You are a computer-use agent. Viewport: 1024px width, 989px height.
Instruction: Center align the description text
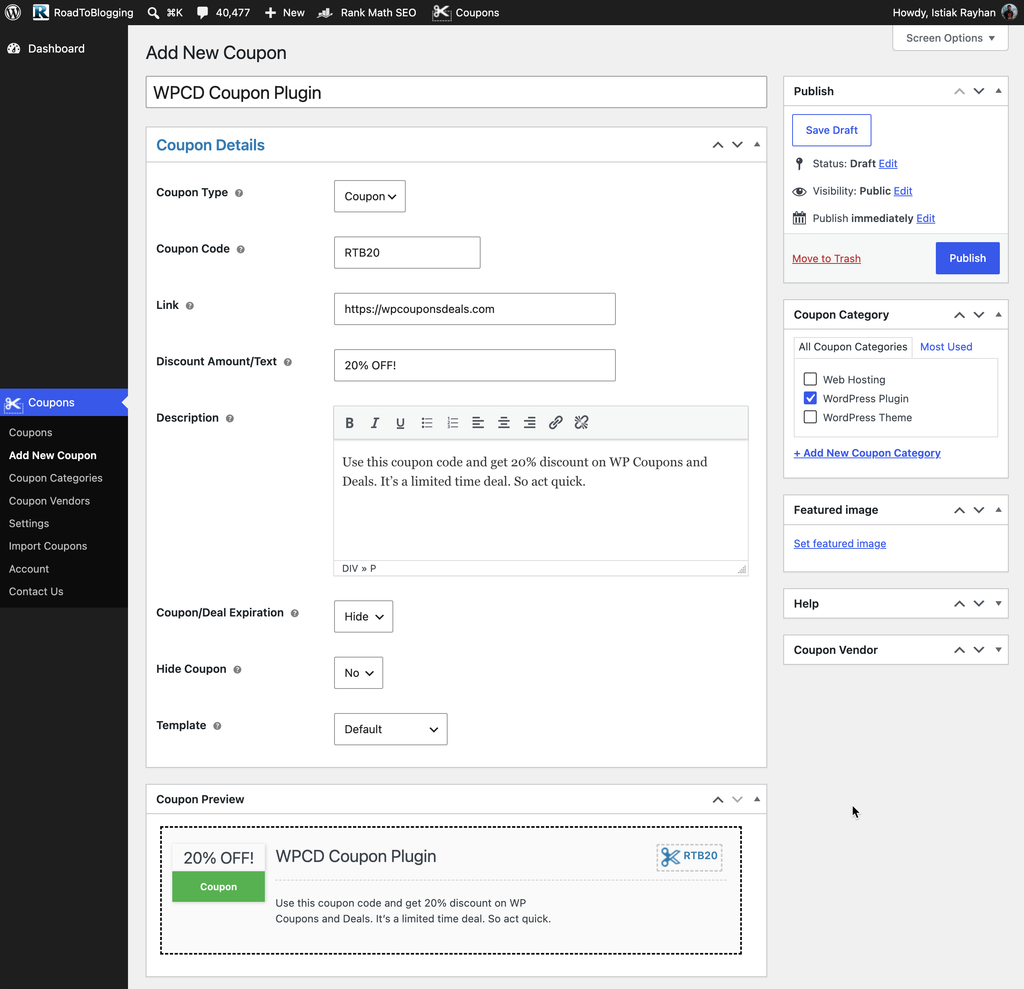click(x=504, y=423)
